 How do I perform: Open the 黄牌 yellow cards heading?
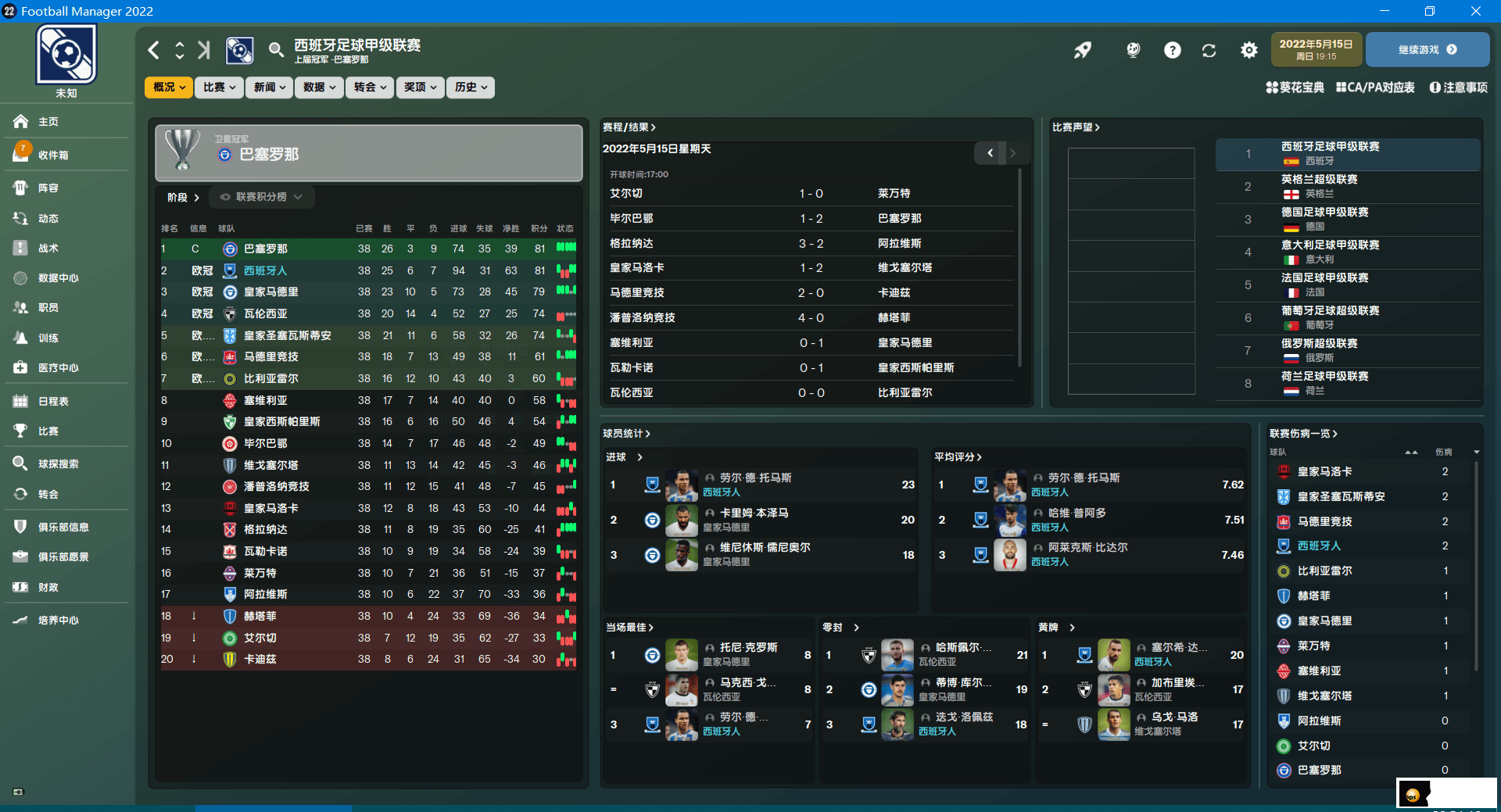(x=1056, y=628)
